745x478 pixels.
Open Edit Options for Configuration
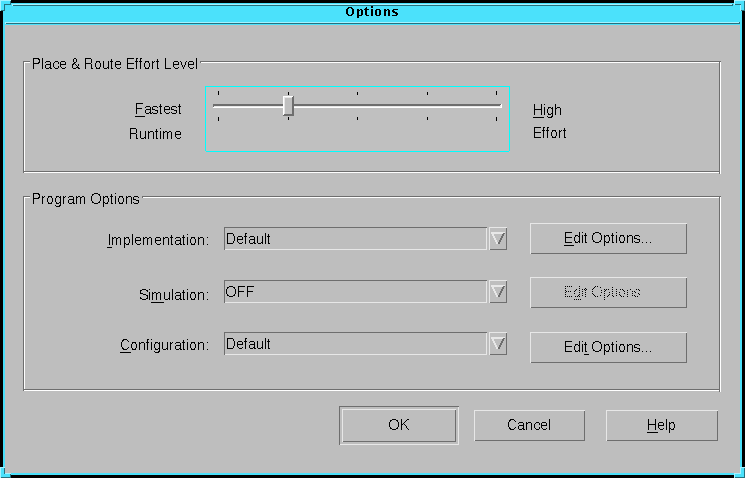click(x=608, y=347)
